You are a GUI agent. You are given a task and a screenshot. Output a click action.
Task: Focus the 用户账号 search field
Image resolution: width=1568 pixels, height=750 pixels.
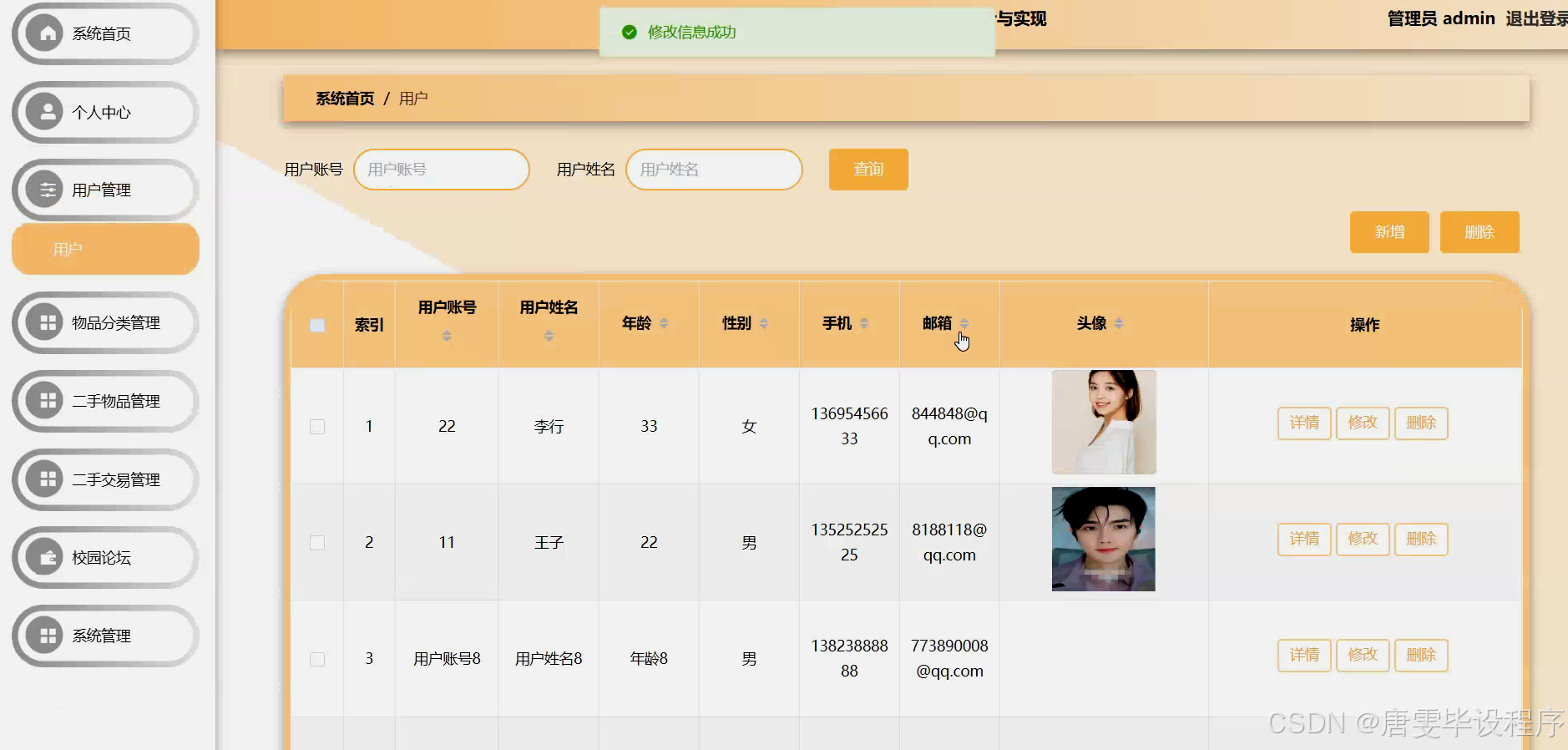442,170
